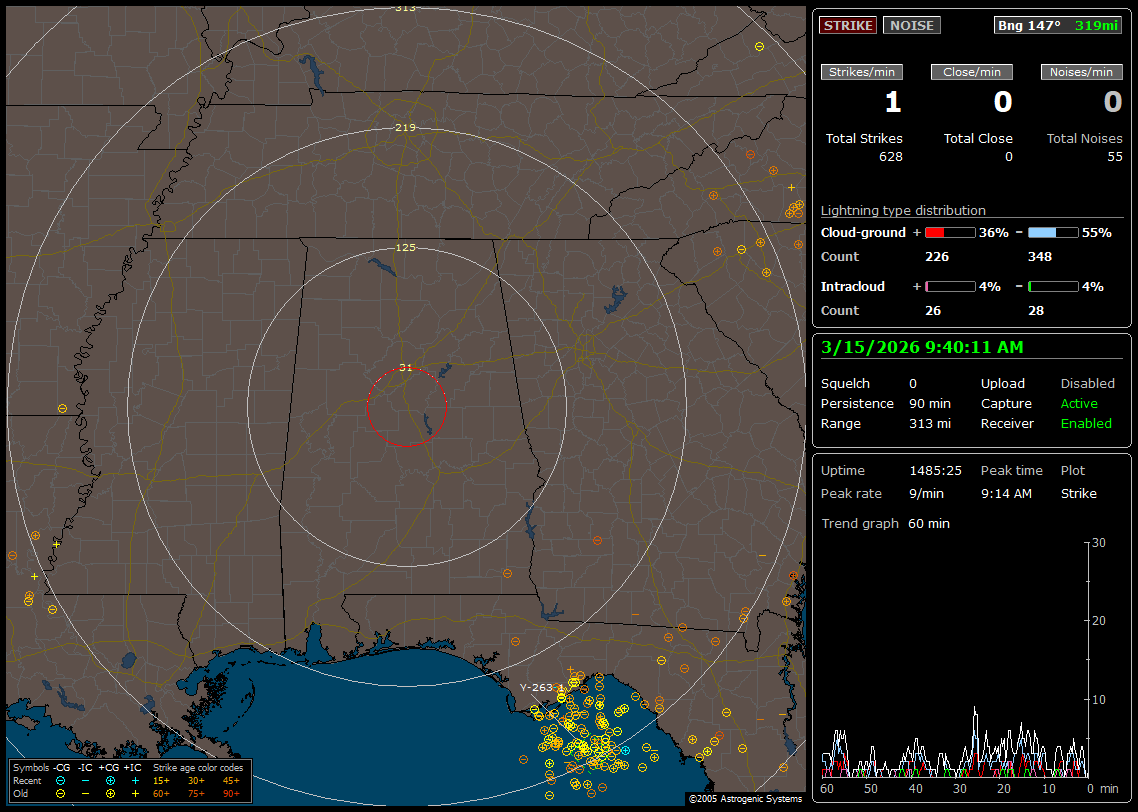Click the Recent +CG cyan circle symbol
The image size is (1138, 812).
coord(110,780)
